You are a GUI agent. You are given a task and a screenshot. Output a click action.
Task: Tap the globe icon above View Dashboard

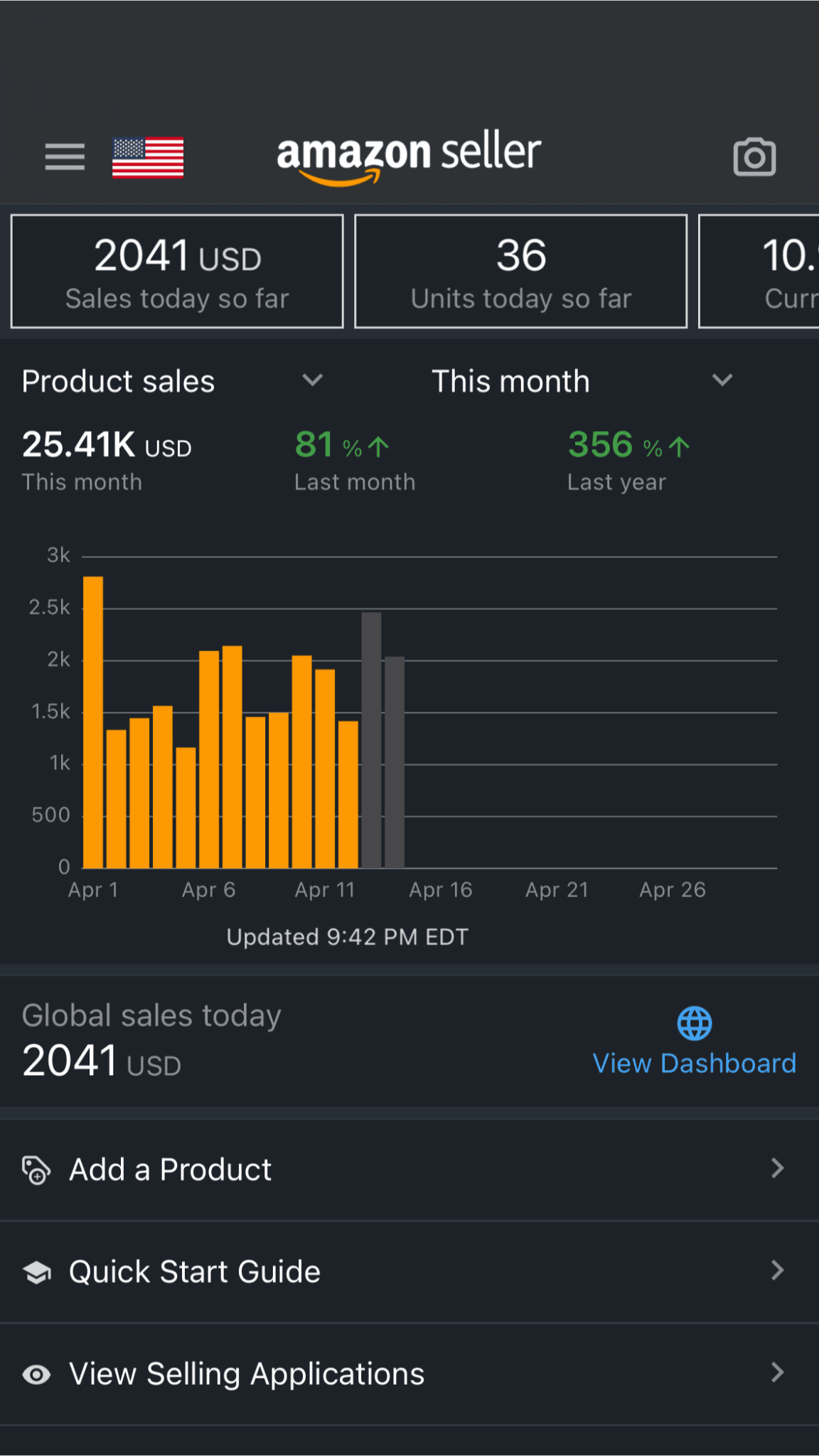pos(694,1023)
